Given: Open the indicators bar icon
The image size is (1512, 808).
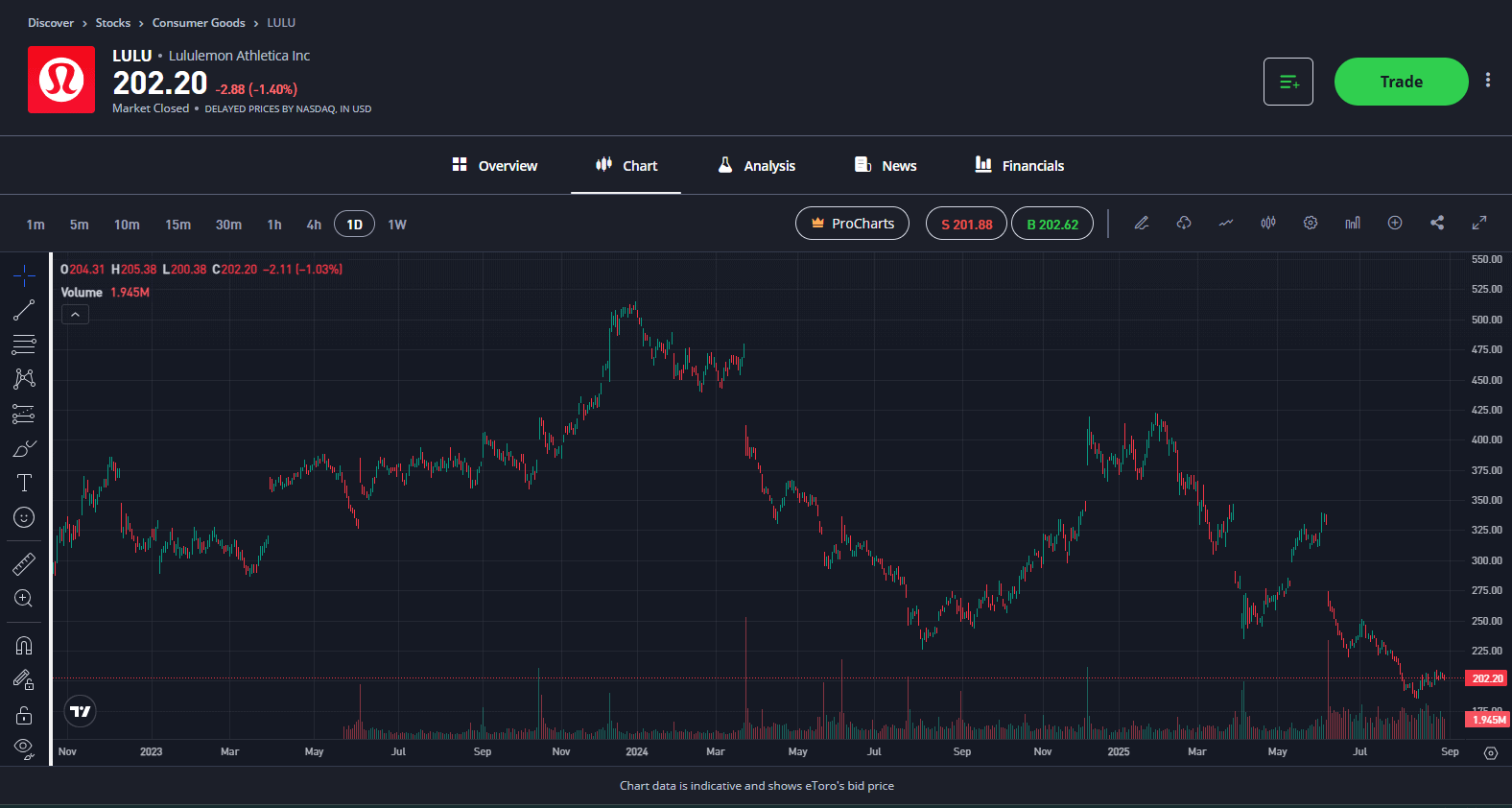Looking at the screenshot, I should click(1353, 223).
